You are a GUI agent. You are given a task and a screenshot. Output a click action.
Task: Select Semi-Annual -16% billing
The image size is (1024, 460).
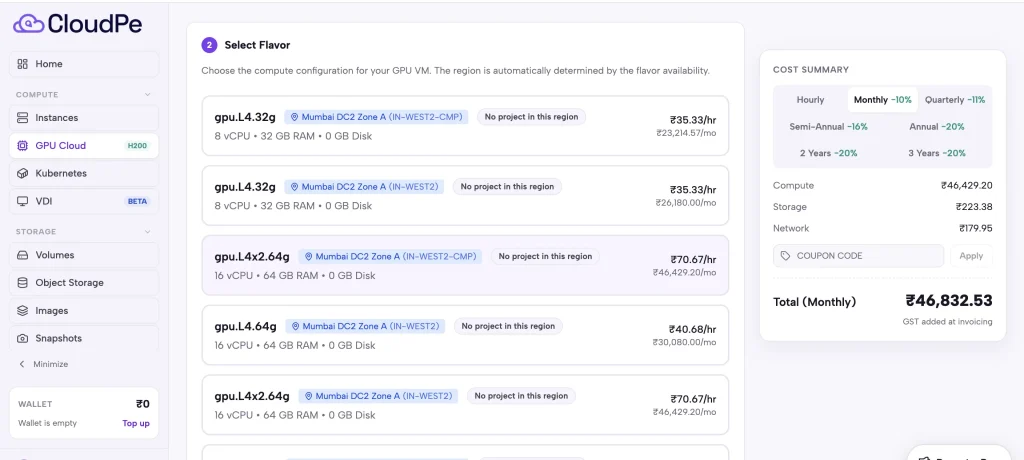[x=828, y=127]
